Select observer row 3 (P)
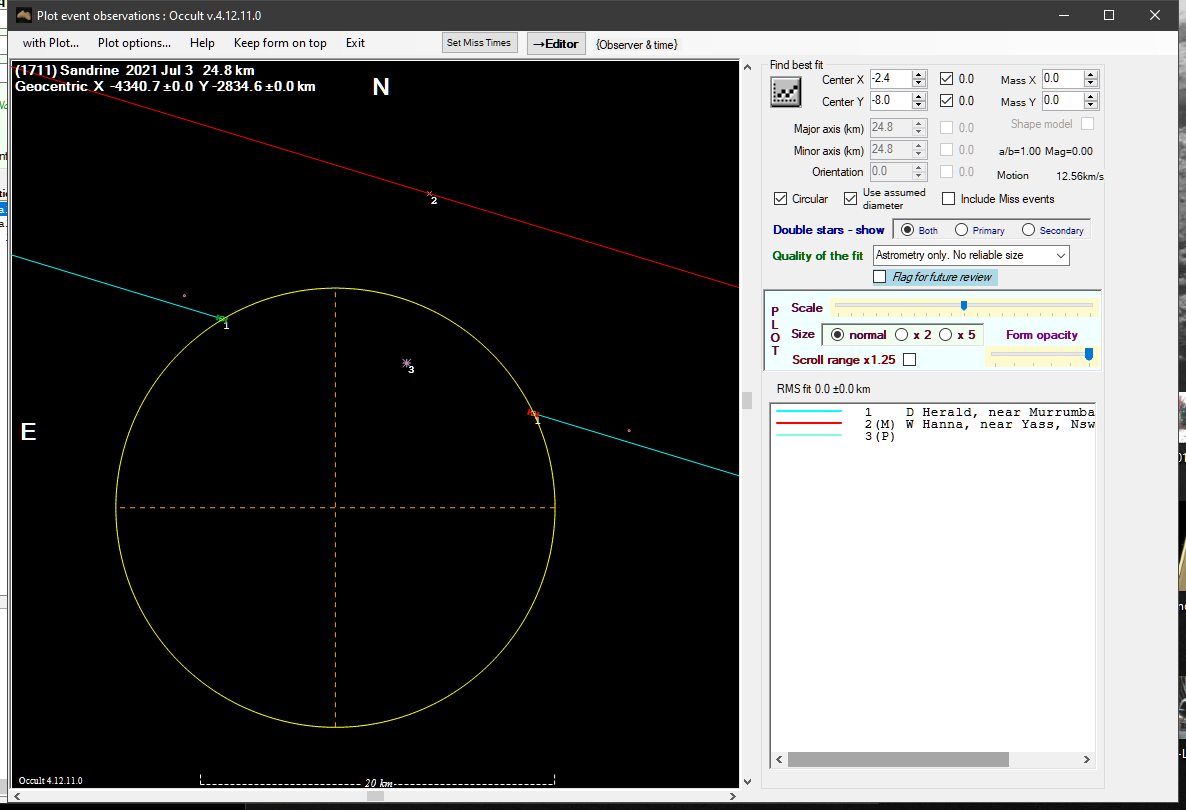1186x810 pixels. coord(834,436)
